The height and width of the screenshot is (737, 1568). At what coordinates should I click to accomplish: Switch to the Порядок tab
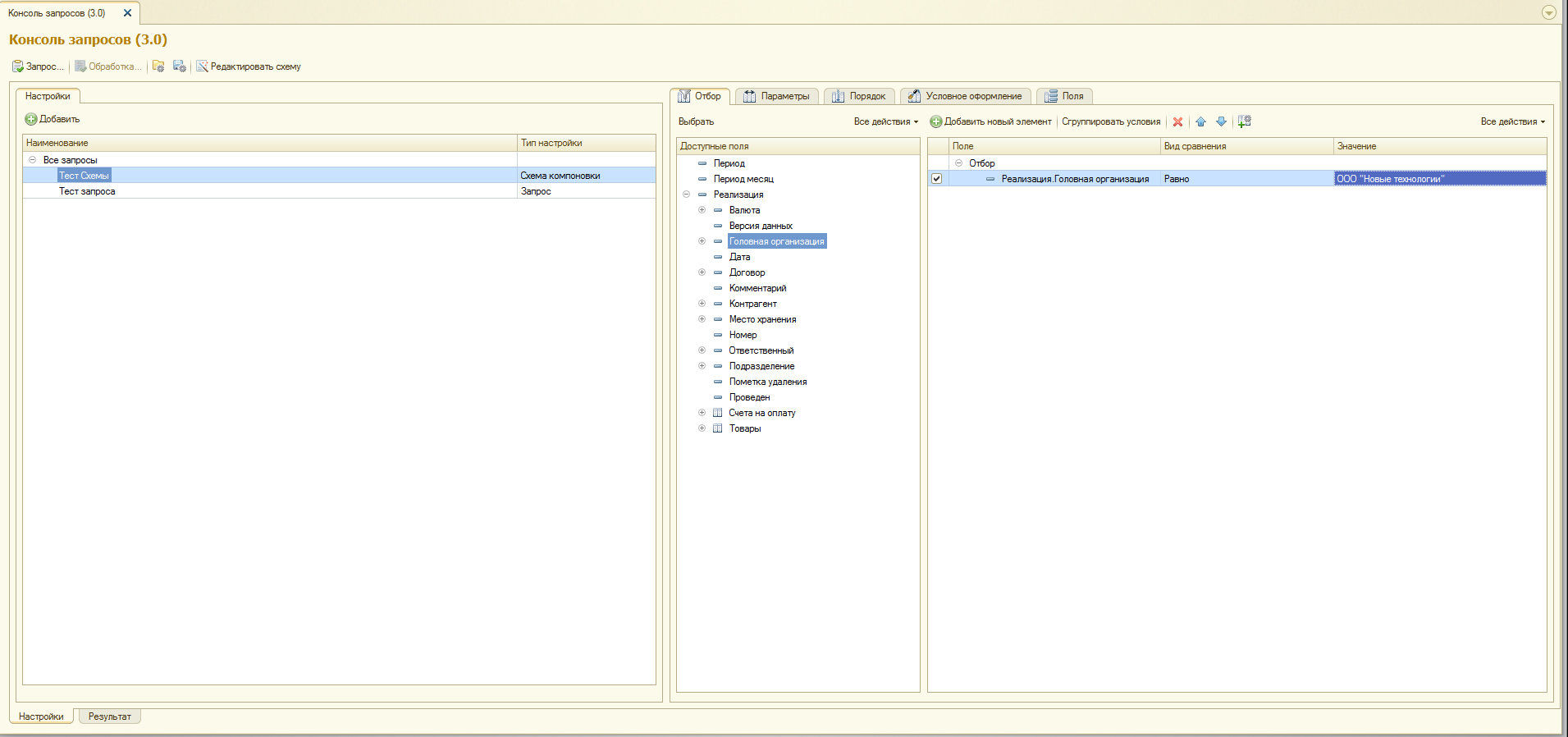(x=859, y=96)
